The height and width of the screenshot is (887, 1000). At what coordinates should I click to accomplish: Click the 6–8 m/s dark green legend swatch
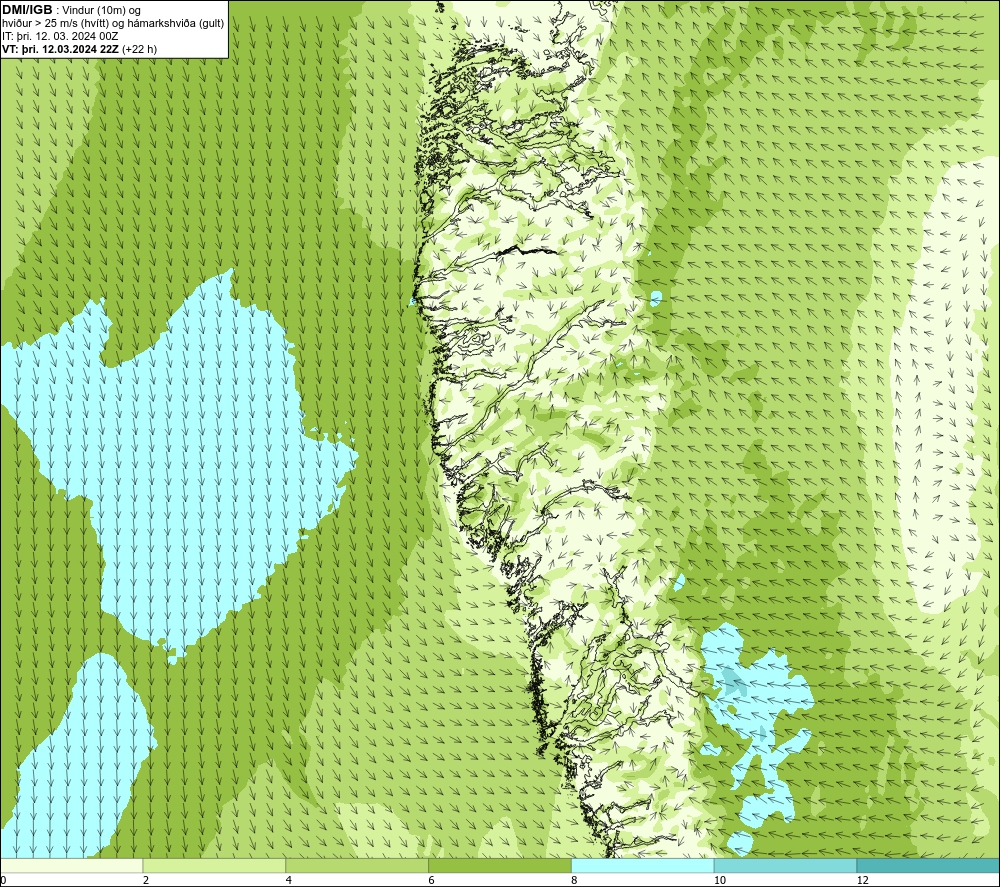pos(500,865)
